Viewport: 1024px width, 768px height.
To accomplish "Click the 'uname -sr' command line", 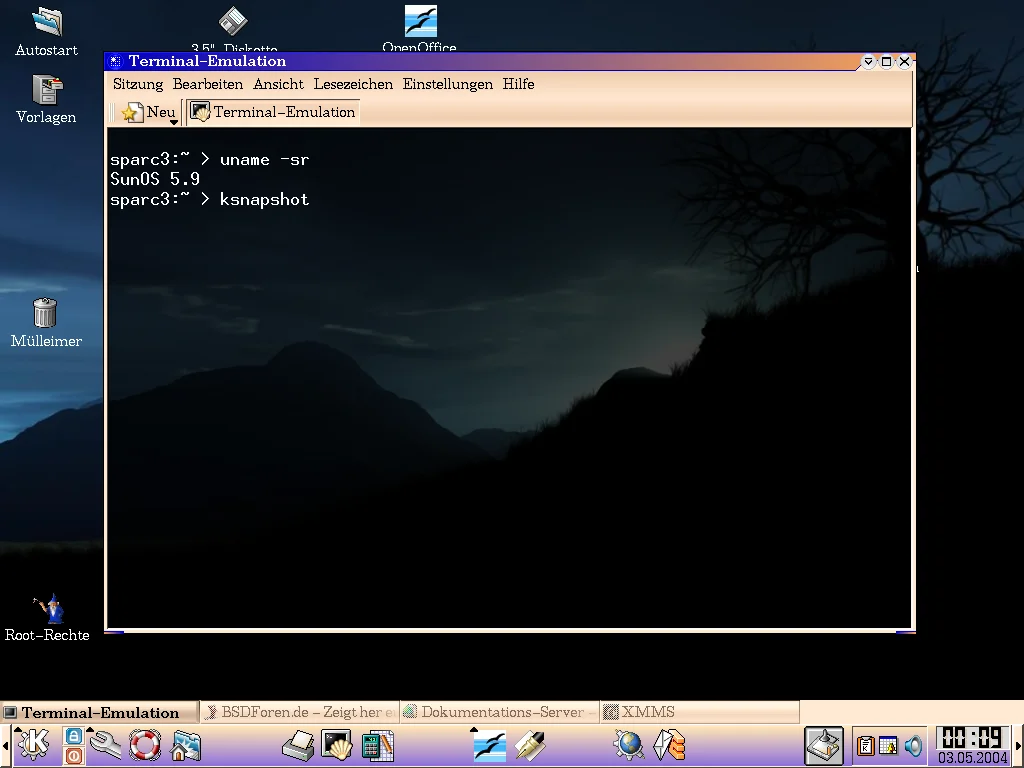I will (x=264, y=160).
